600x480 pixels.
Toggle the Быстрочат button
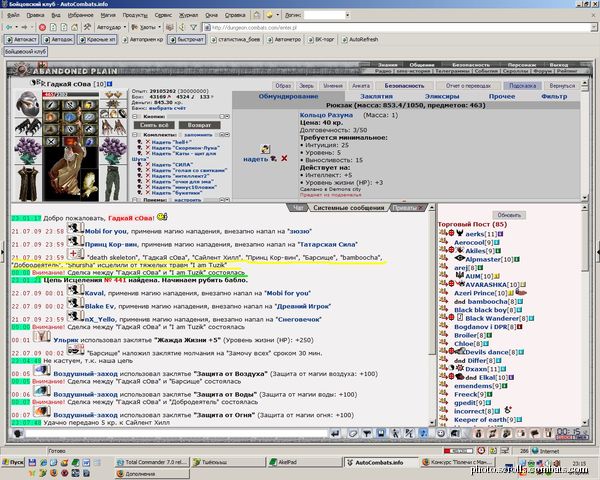(x=186, y=39)
